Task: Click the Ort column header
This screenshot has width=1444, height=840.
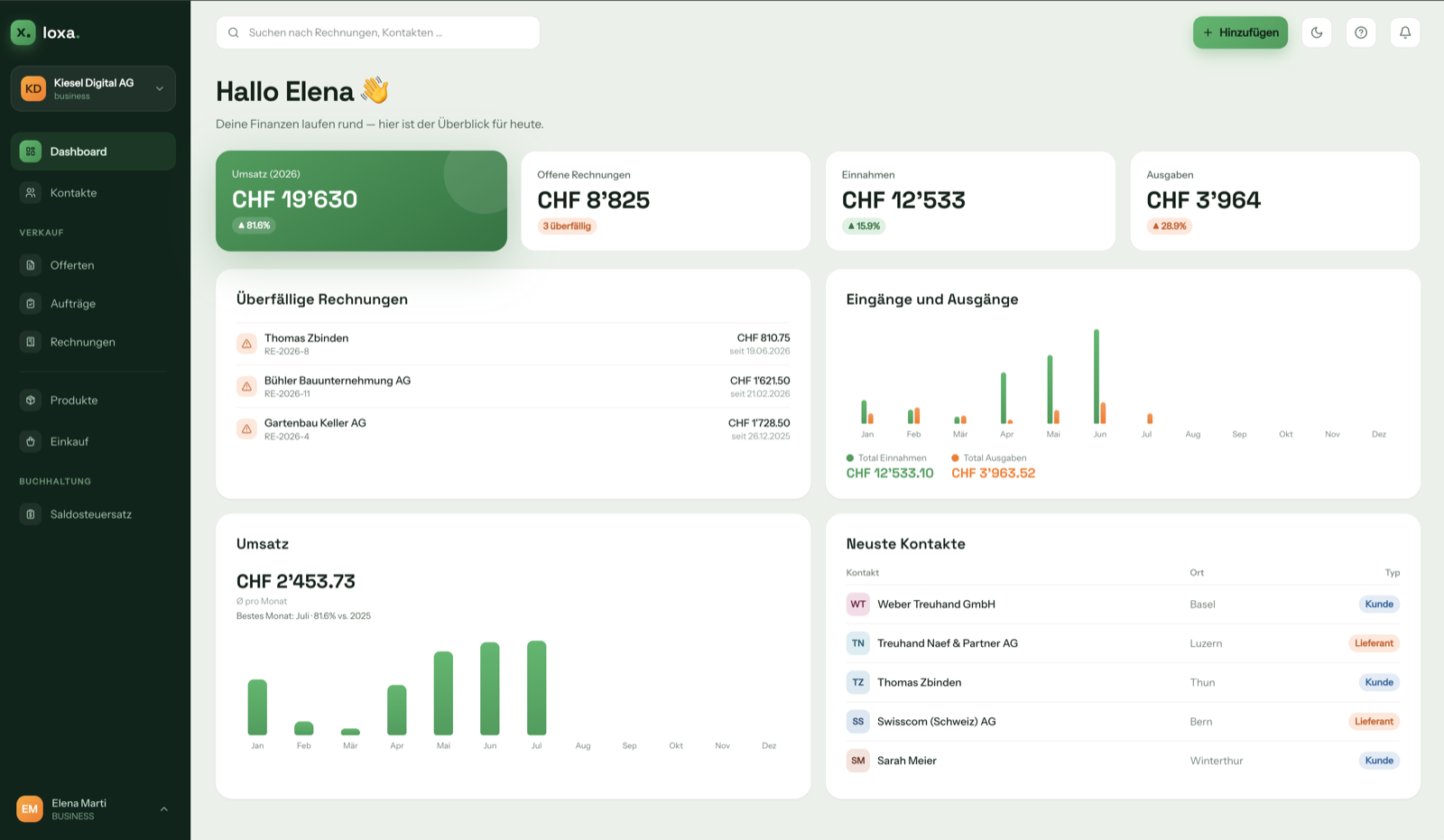Action: coord(1197,573)
